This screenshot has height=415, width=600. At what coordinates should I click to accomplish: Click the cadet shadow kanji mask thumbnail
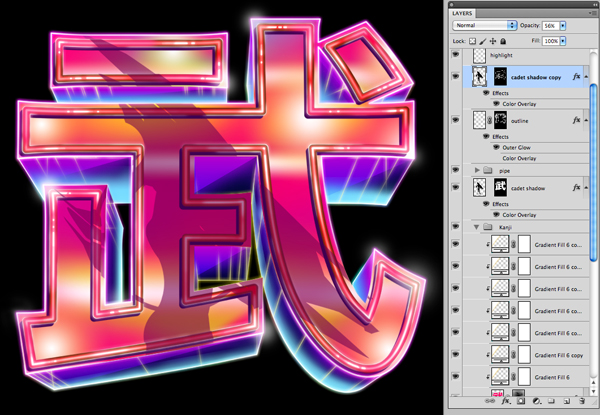coord(500,188)
